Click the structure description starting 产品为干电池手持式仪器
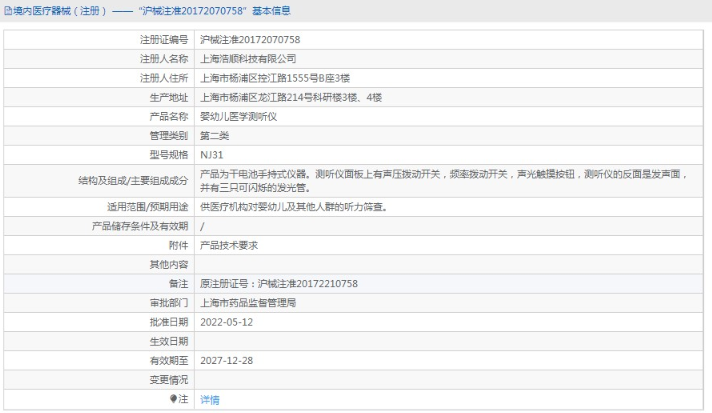The height and width of the screenshot is (413, 712). tap(444, 181)
